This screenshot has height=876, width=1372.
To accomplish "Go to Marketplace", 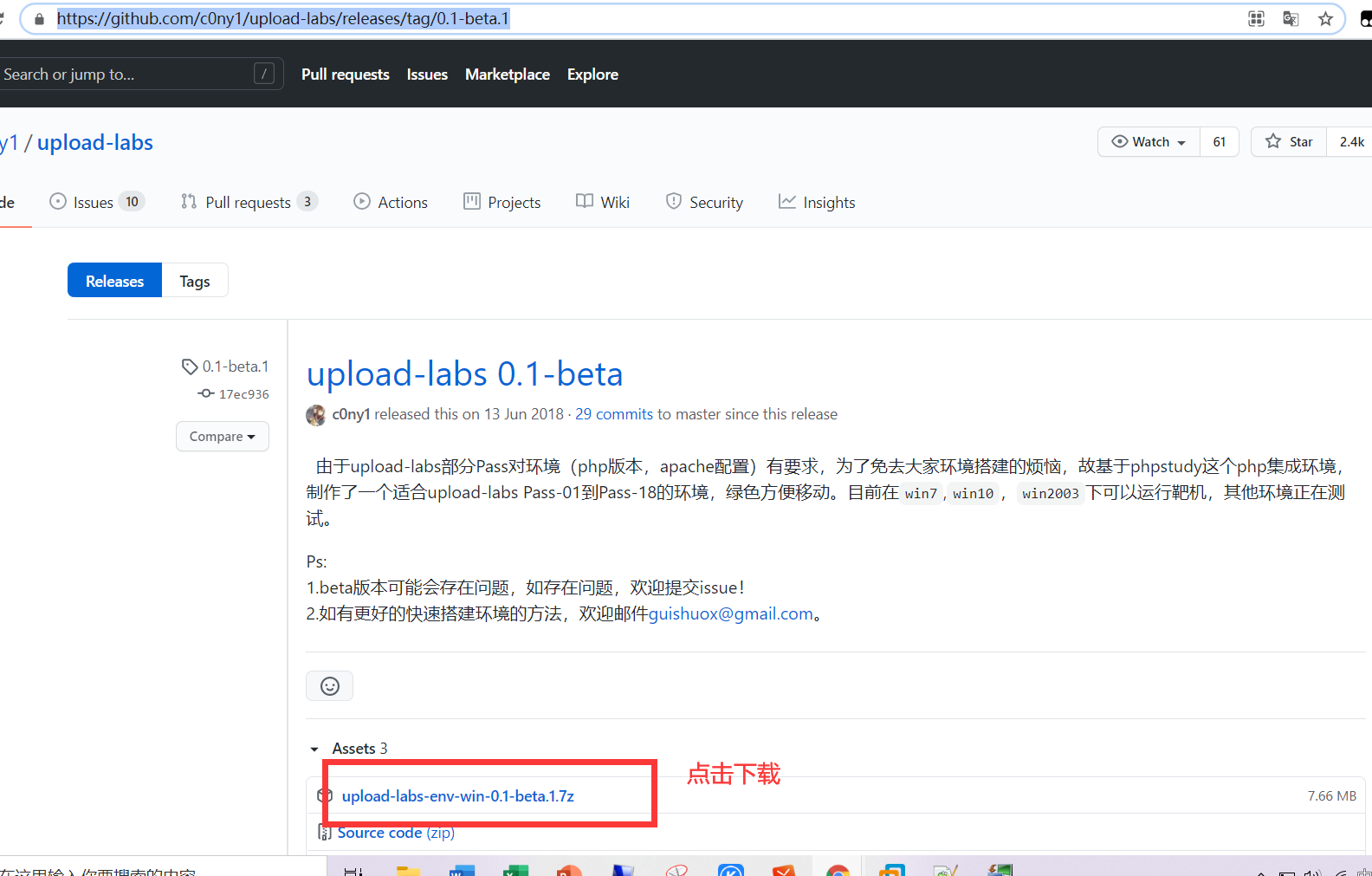I will pos(508,75).
